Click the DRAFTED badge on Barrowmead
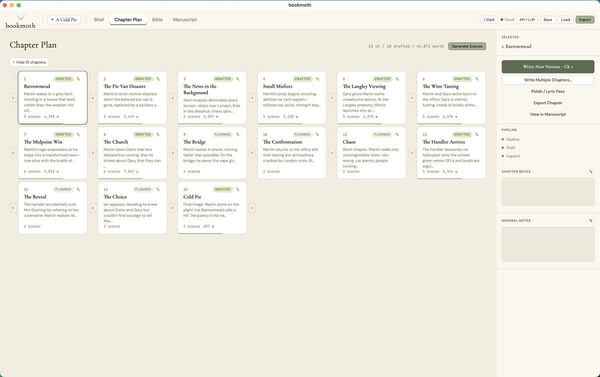600x377 pixels. coord(64,79)
